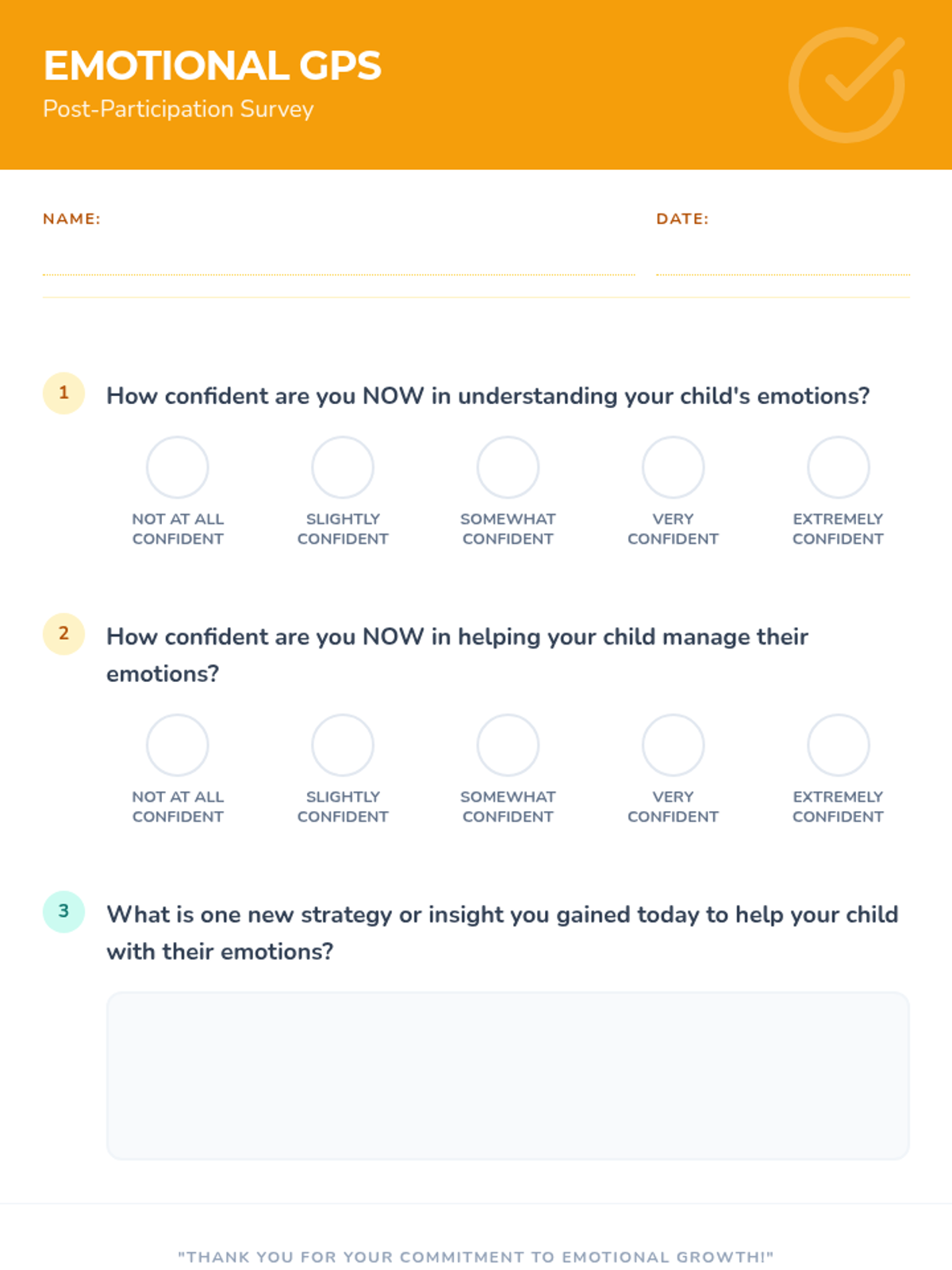Select "Slightly confident" for understanding child's emotions
The image size is (952, 1270).
[343, 468]
